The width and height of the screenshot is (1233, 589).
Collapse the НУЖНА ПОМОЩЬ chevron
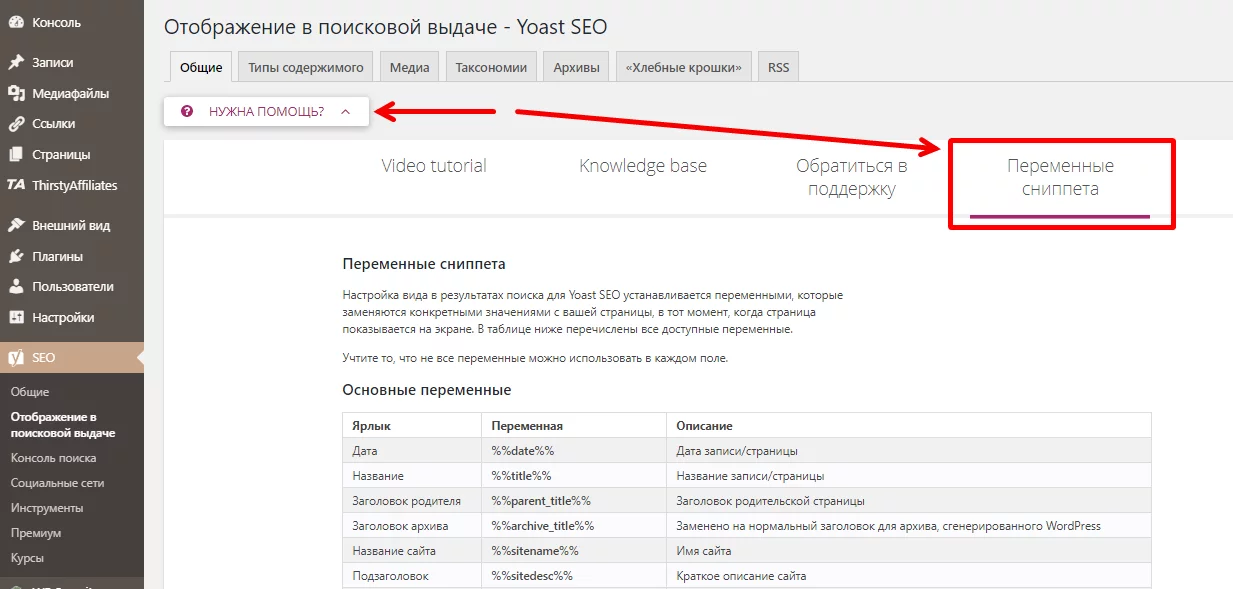click(346, 111)
